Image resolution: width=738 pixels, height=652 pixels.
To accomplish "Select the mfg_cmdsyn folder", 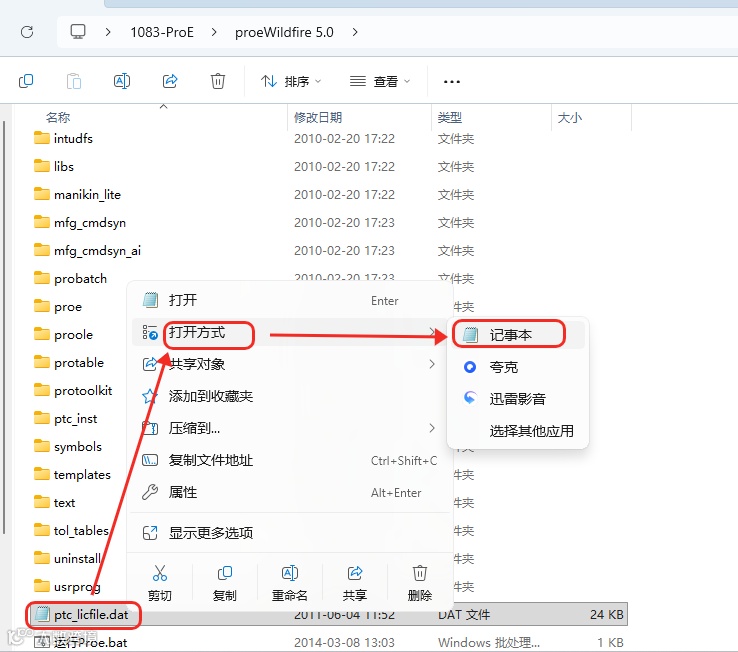I will pos(80,222).
